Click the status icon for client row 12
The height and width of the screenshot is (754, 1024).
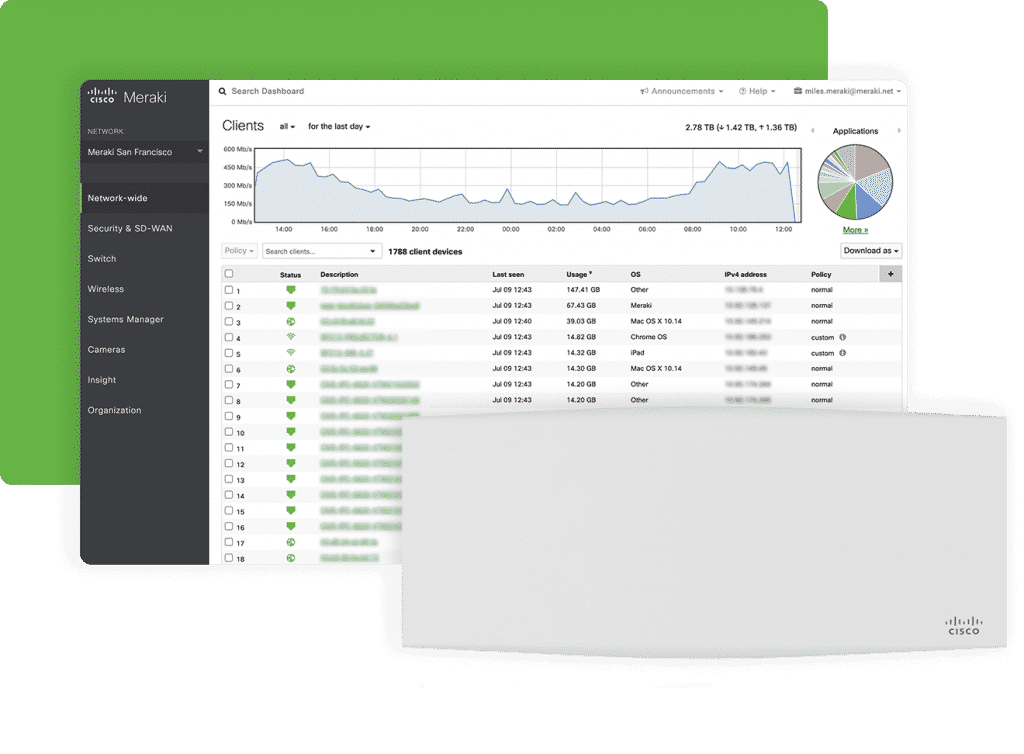[x=291, y=463]
